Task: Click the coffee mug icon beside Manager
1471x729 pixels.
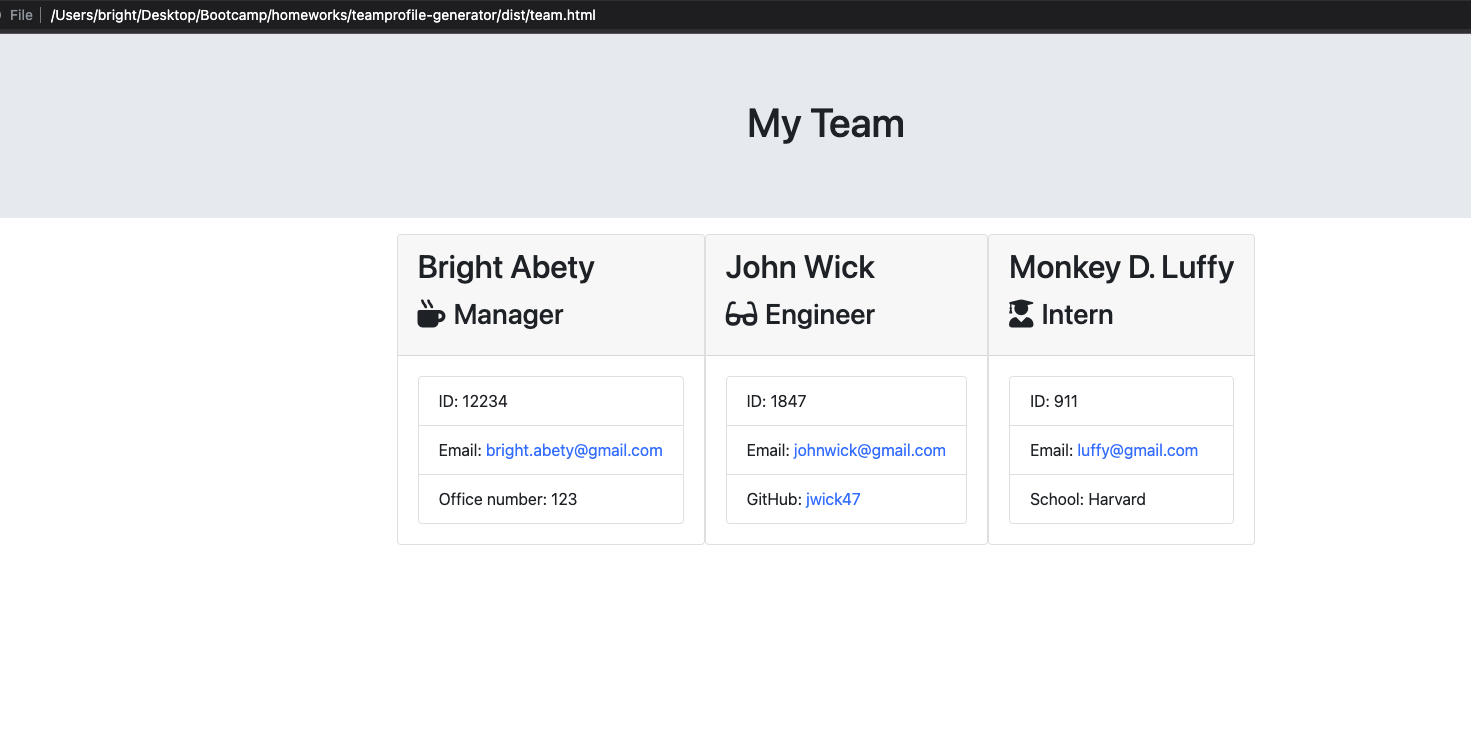Action: coord(431,314)
